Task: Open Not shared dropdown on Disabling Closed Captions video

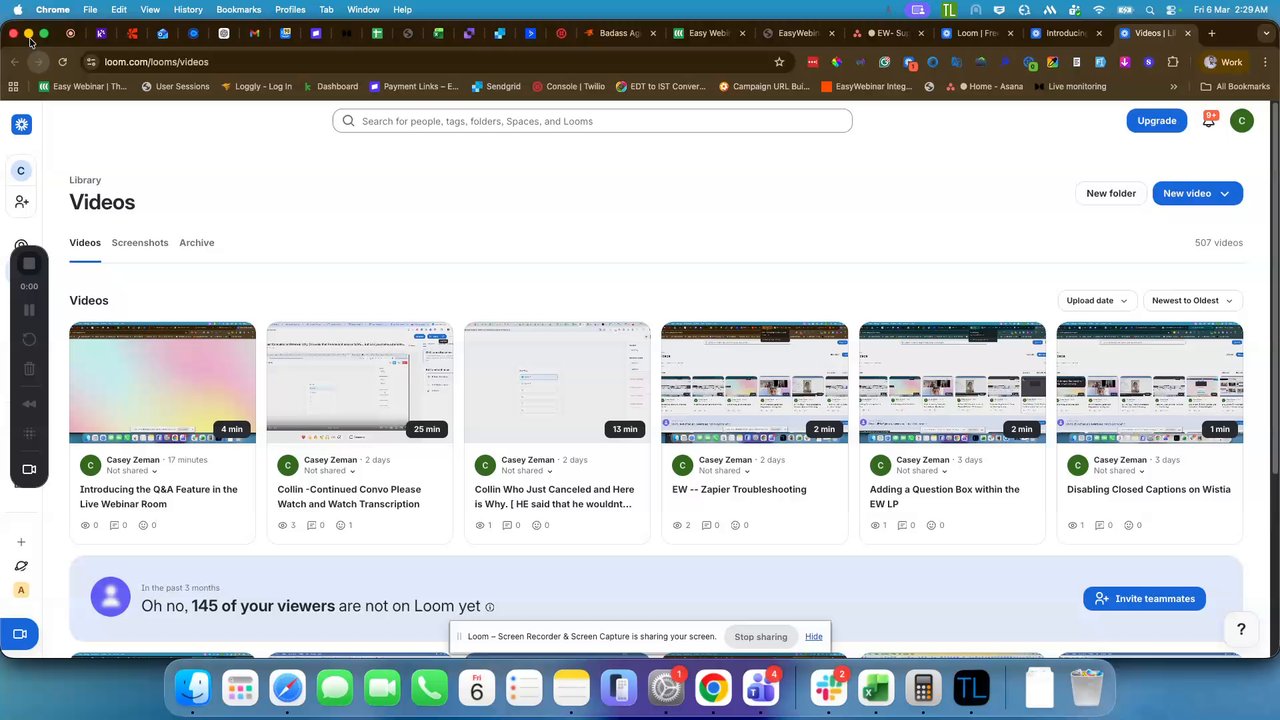Action: 1119,471
